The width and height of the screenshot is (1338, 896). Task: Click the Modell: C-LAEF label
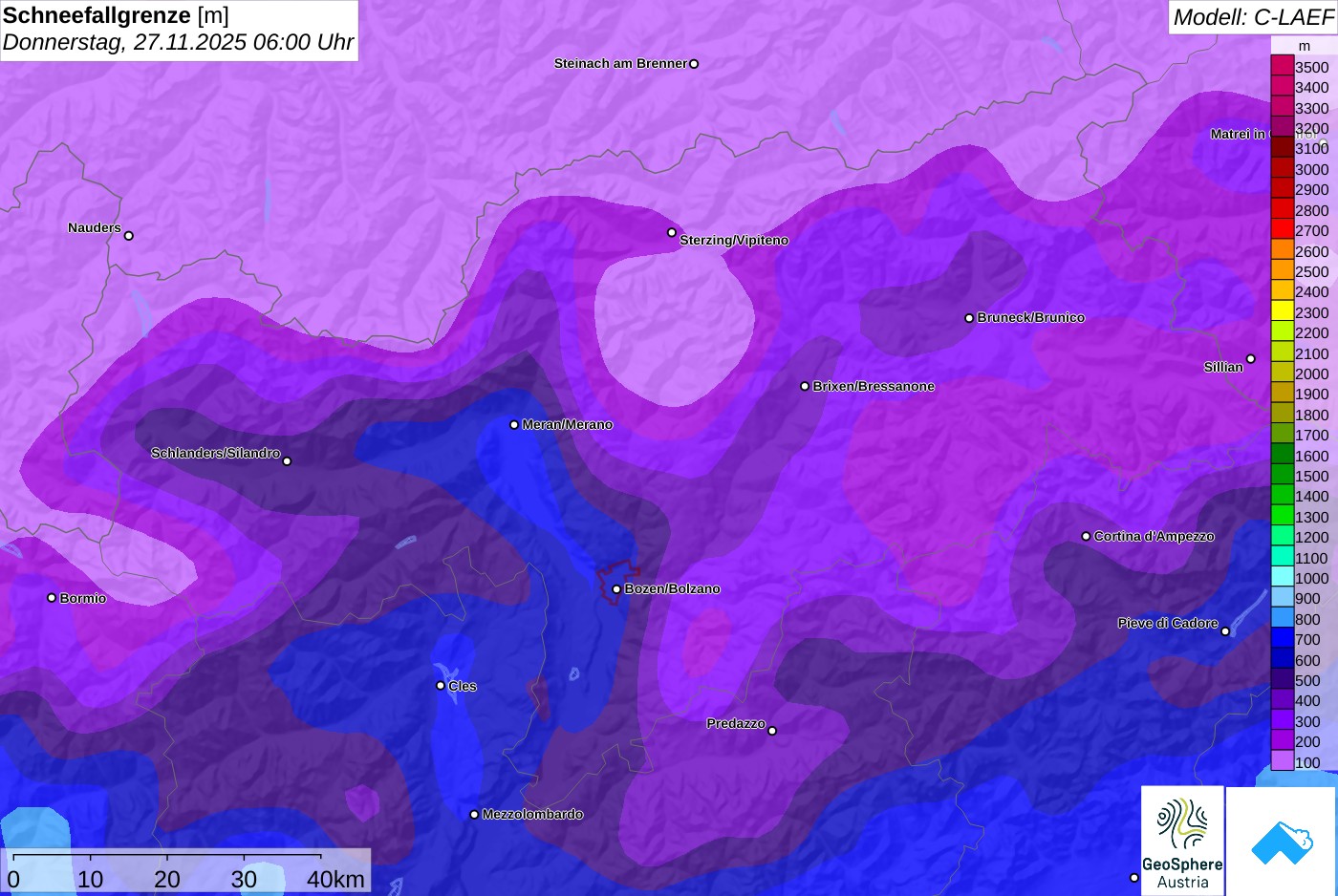click(x=1253, y=16)
